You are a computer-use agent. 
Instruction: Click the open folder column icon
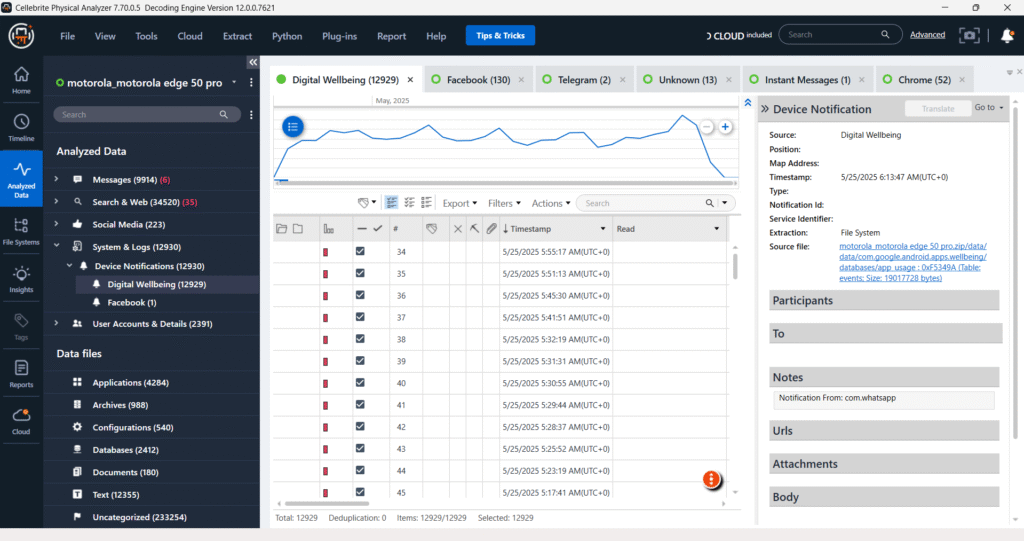(x=281, y=229)
